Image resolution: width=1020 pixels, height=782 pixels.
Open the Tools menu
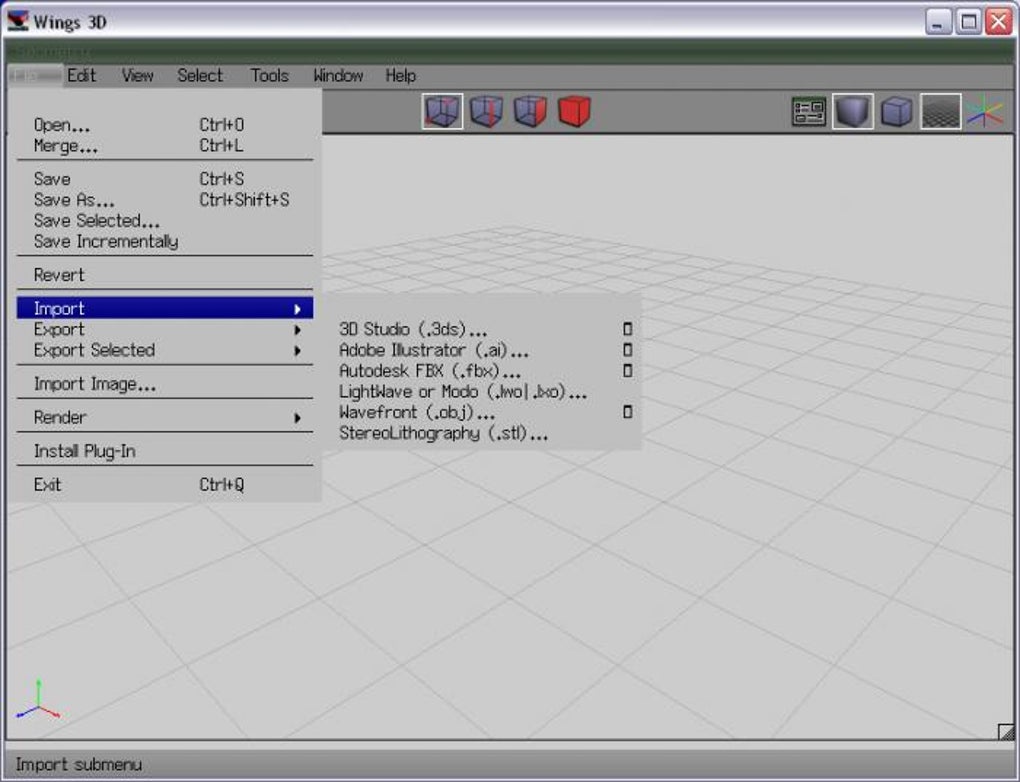pos(269,75)
